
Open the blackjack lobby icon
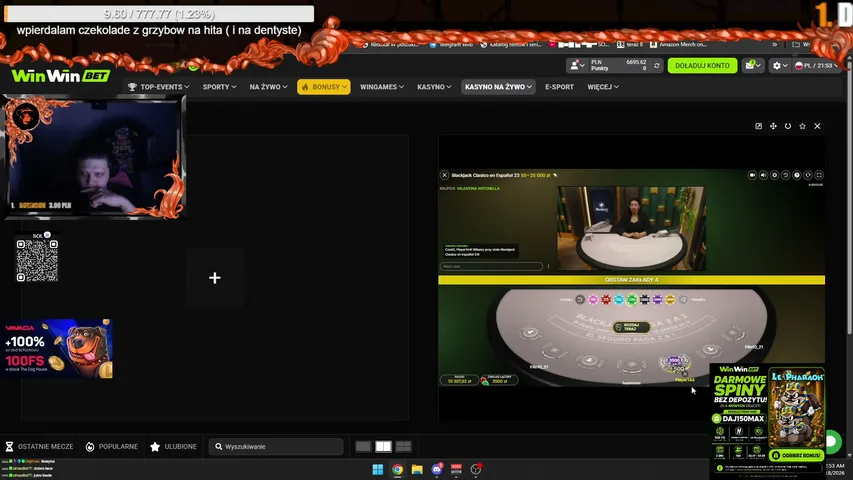click(x=808, y=175)
